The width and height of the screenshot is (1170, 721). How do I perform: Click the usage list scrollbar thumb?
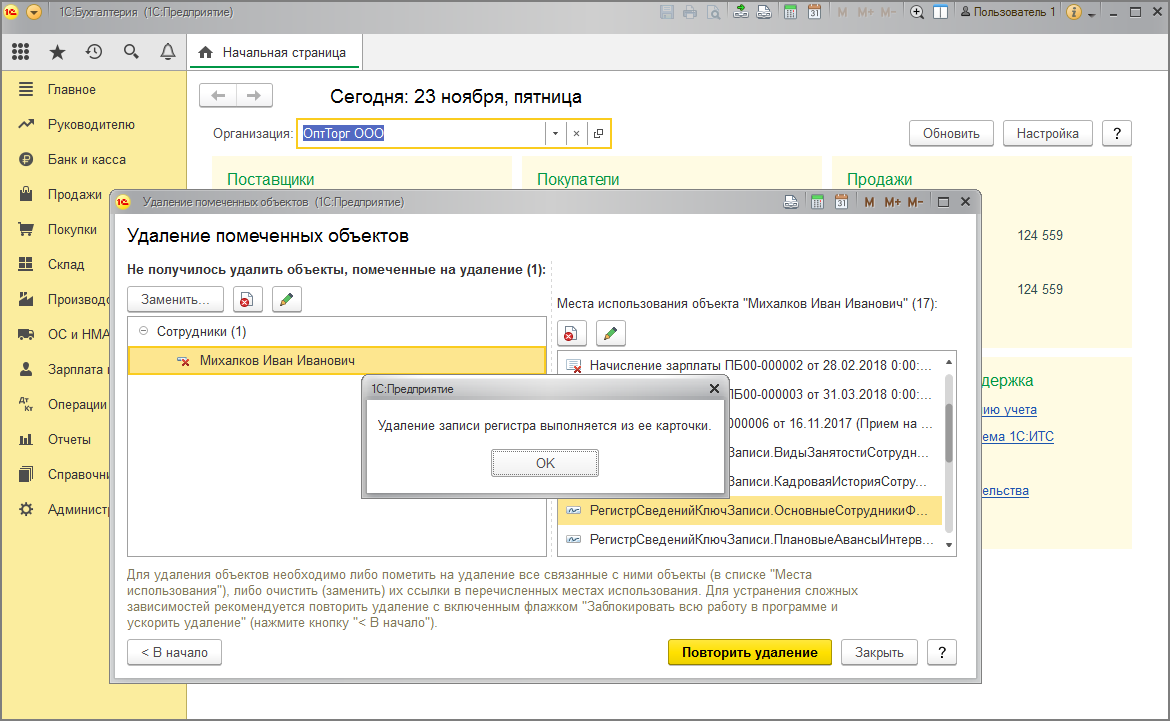click(949, 433)
